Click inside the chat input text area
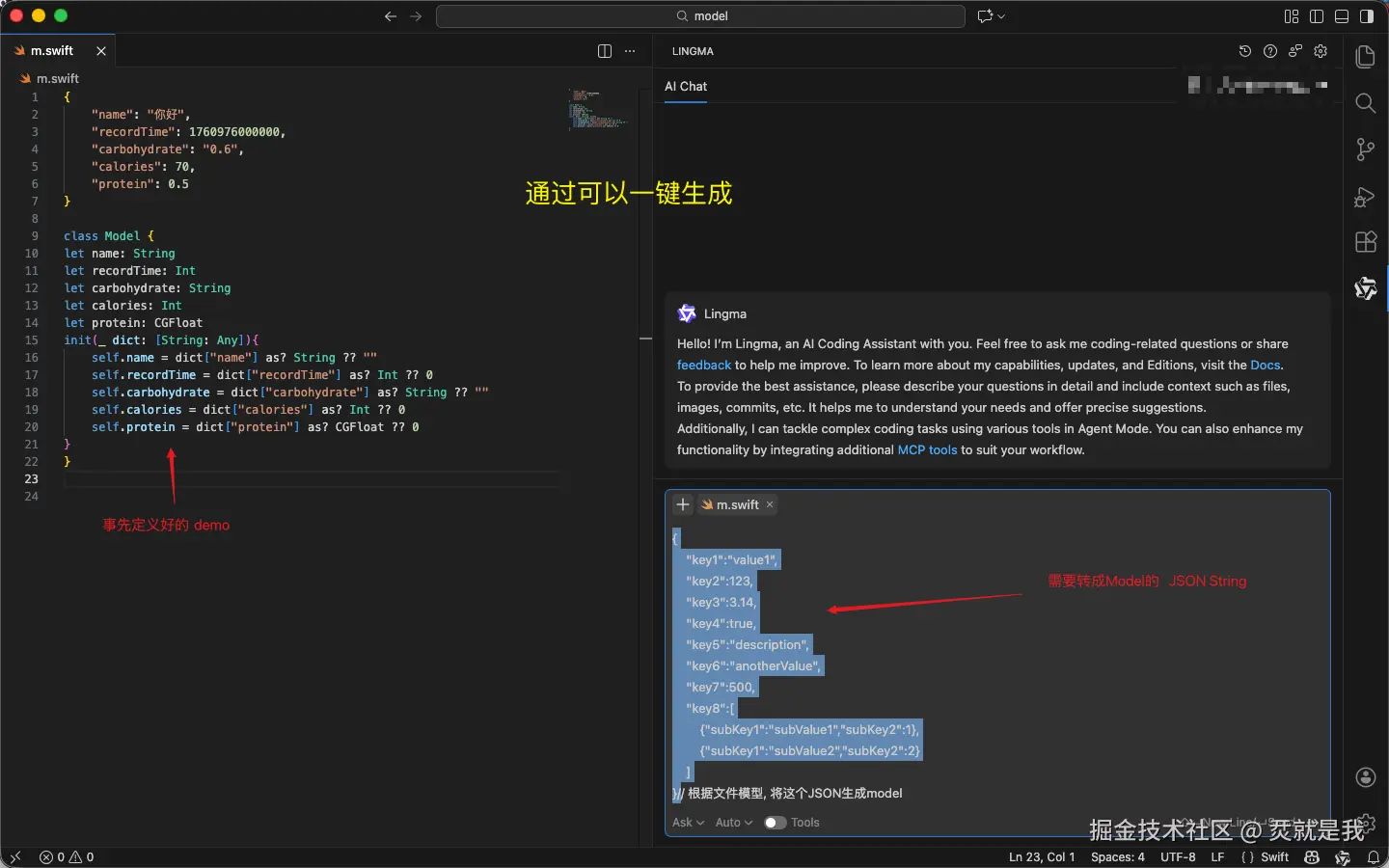Screen dimensions: 1389x868 coord(997,665)
